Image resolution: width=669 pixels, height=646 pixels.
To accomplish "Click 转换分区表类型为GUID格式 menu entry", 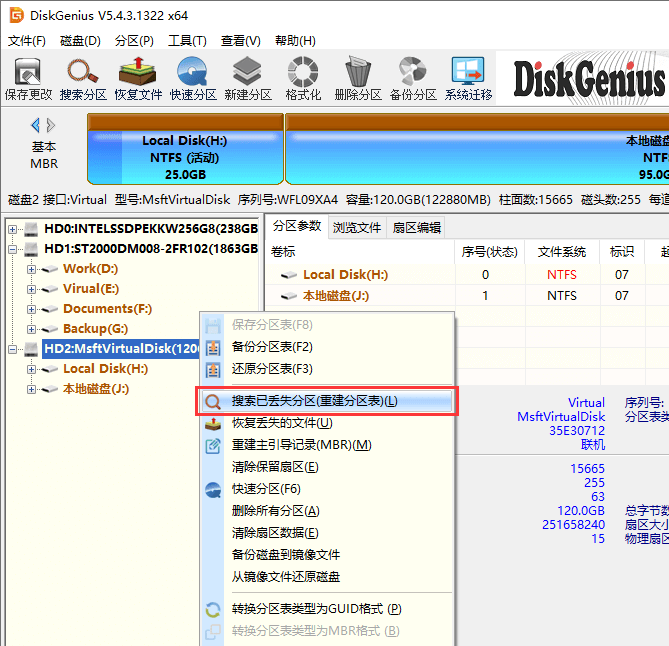I will 316,609.
